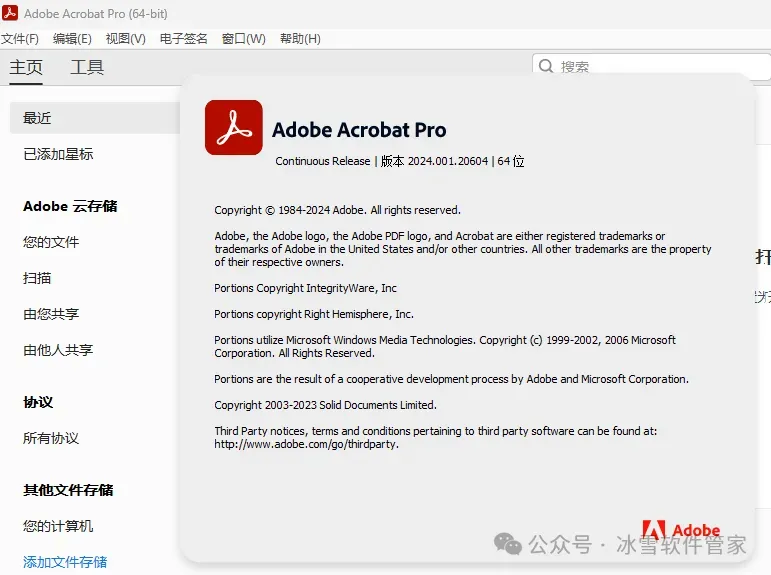This screenshot has width=771, height=575.
Task: Switch to the 主页 tab
Action: [26, 67]
